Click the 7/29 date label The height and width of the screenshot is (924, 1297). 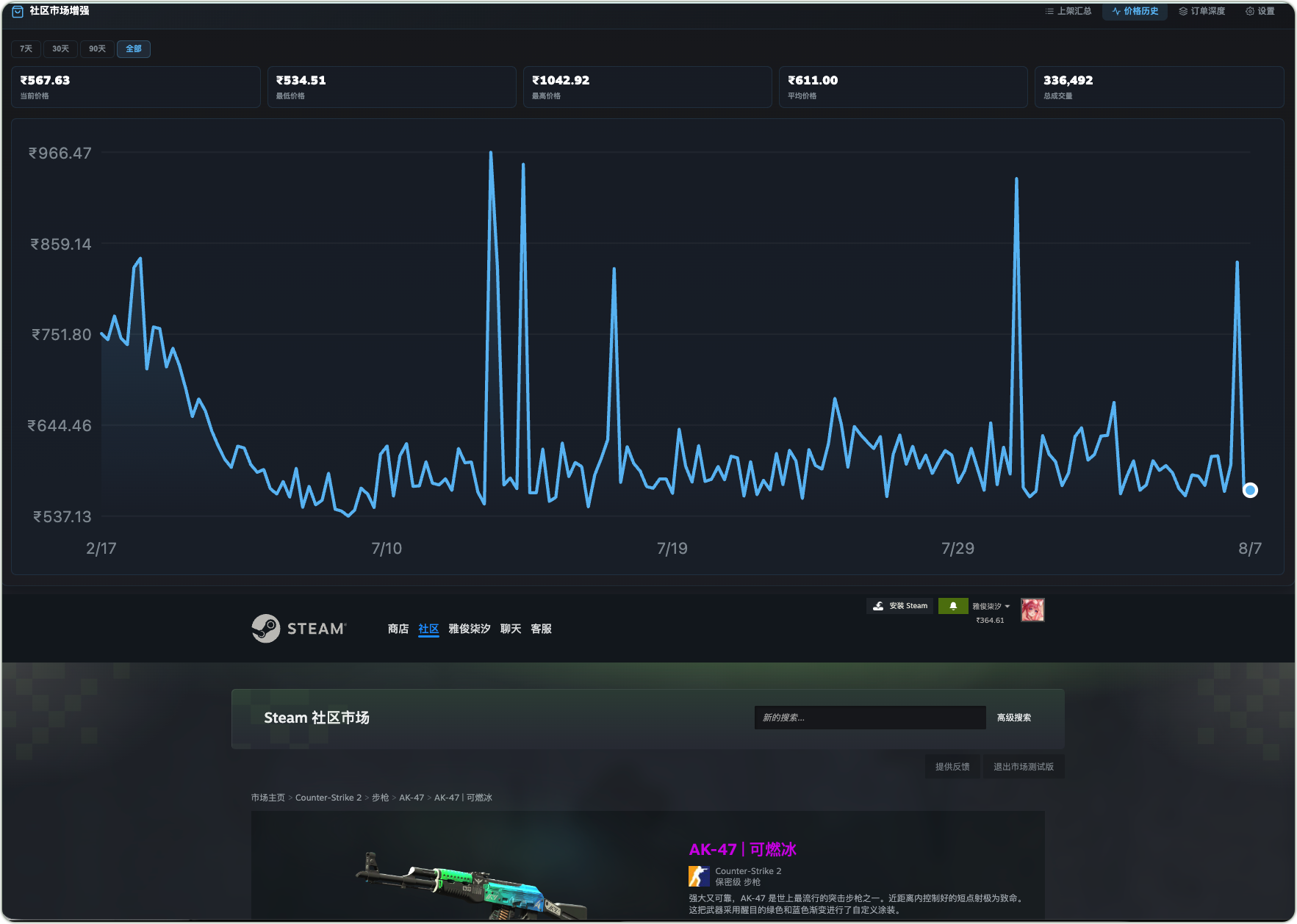pyautogui.click(x=958, y=548)
